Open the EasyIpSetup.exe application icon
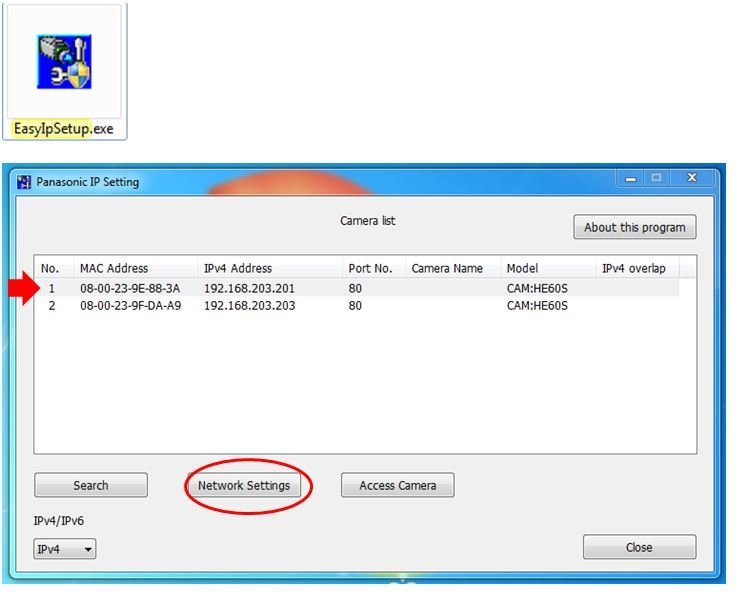This screenshot has height=596, width=740. point(64,61)
